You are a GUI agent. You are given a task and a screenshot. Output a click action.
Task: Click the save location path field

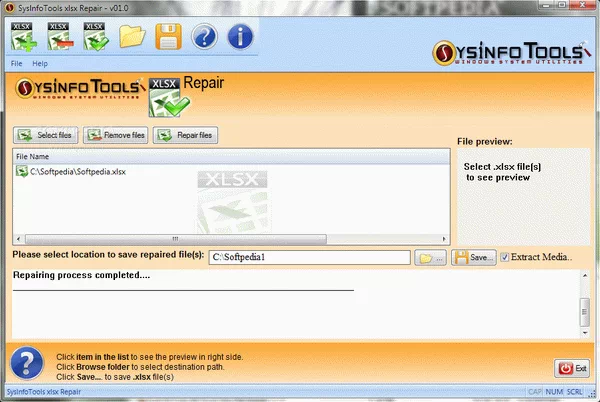(x=310, y=257)
